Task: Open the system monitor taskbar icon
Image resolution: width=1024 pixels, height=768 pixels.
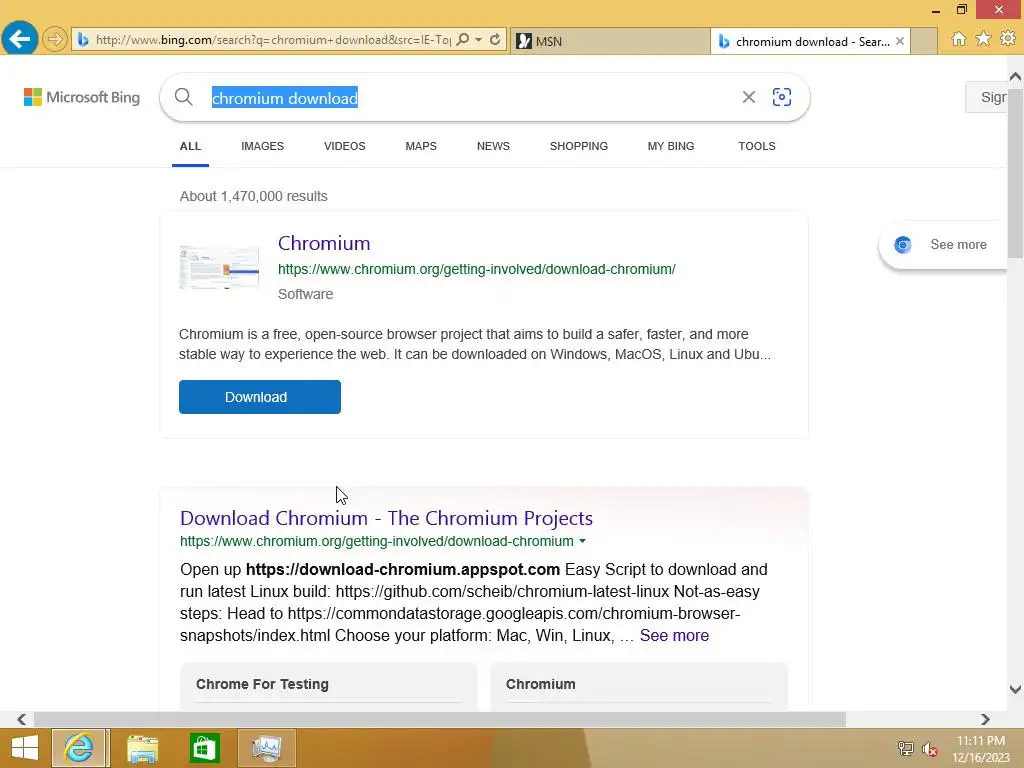Action: pos(266,748)
